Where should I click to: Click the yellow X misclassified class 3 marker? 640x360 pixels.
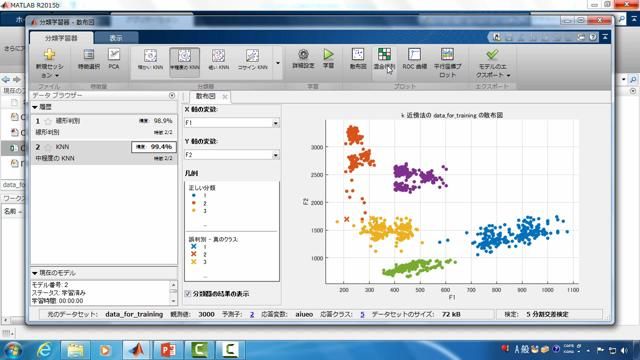[x=193, y=262]
